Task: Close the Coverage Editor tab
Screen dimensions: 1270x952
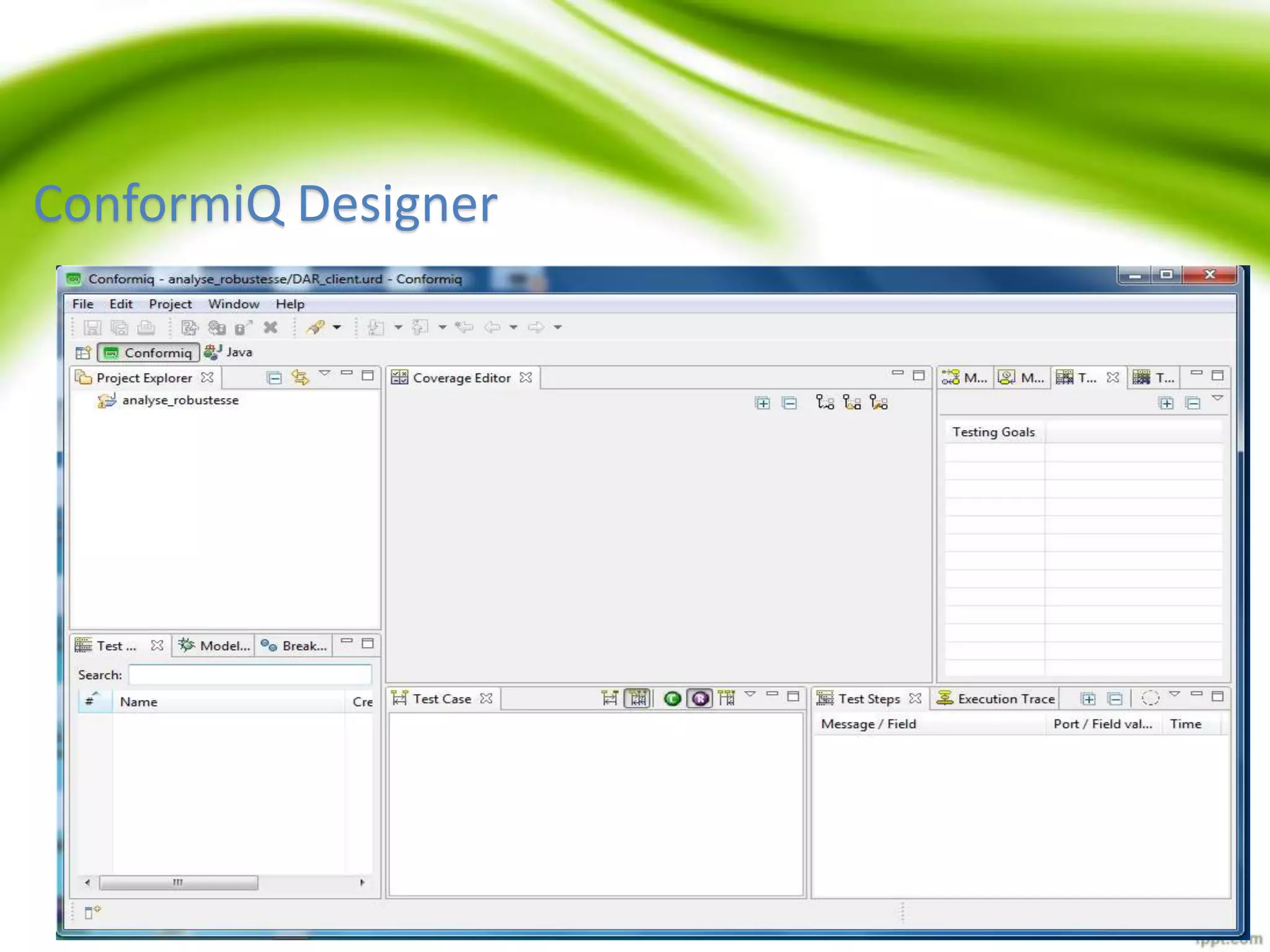Action: point(526,377)
